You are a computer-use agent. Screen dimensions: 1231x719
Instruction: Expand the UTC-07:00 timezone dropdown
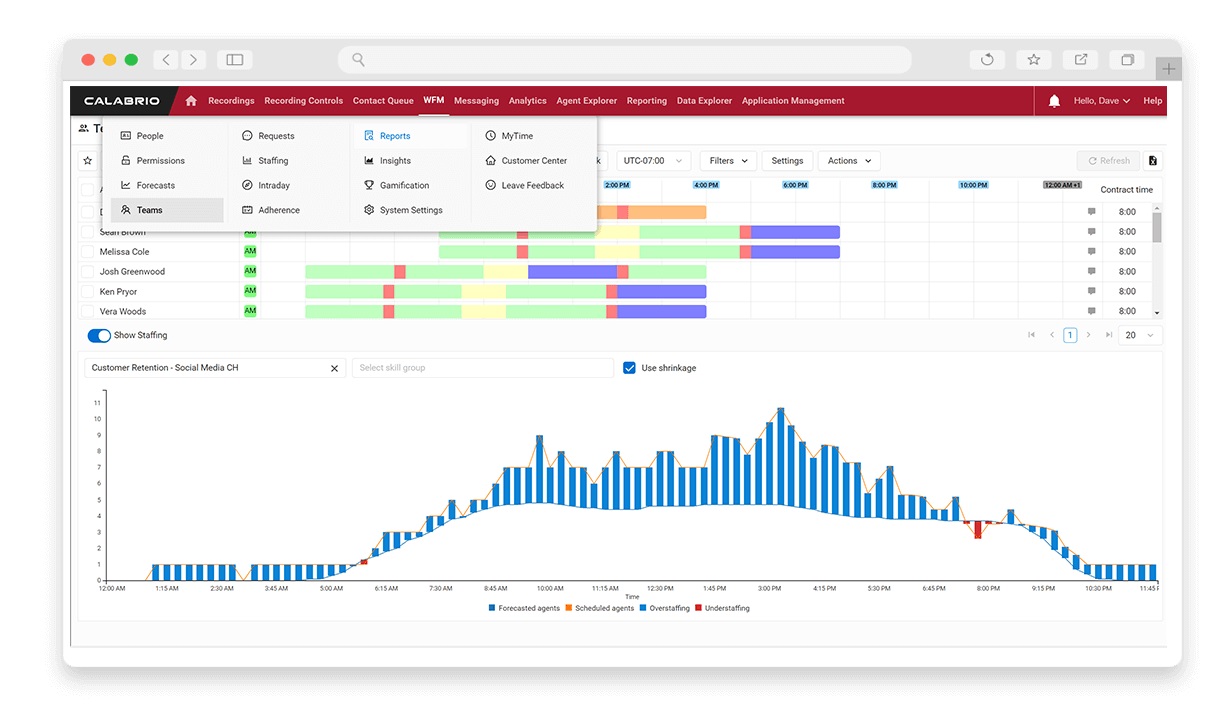653,161
